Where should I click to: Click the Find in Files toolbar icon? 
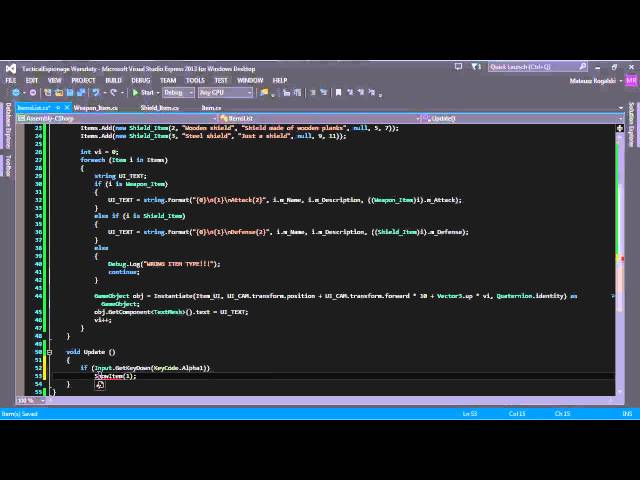coord(264,93)
